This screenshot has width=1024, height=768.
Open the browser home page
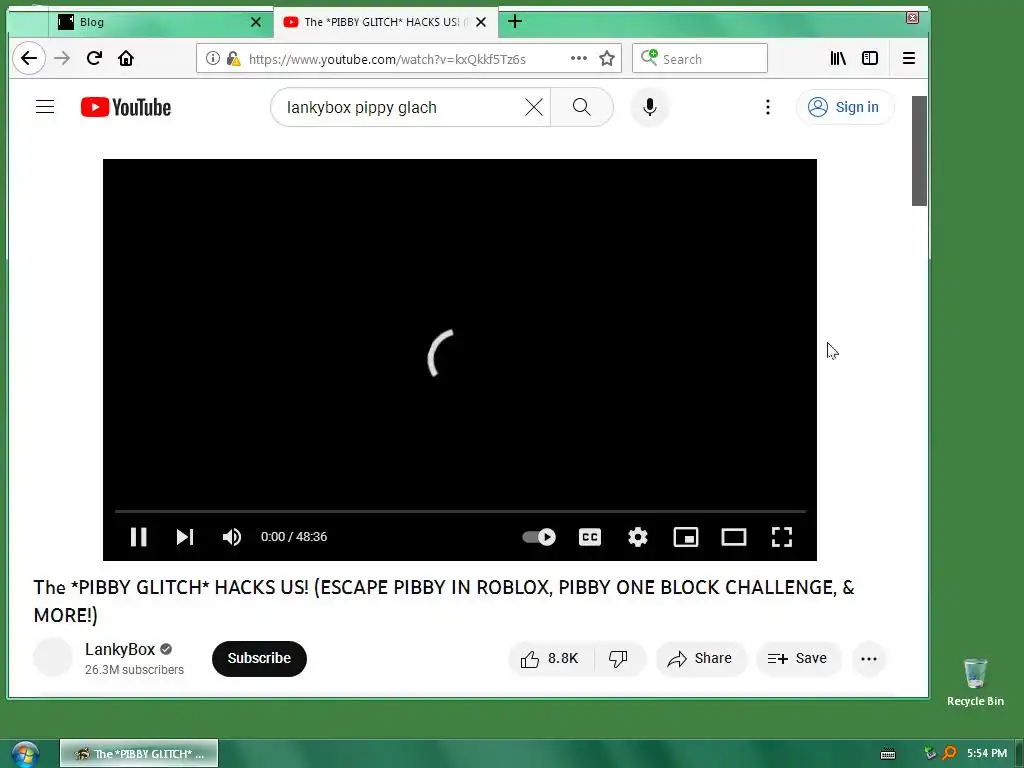125,58
